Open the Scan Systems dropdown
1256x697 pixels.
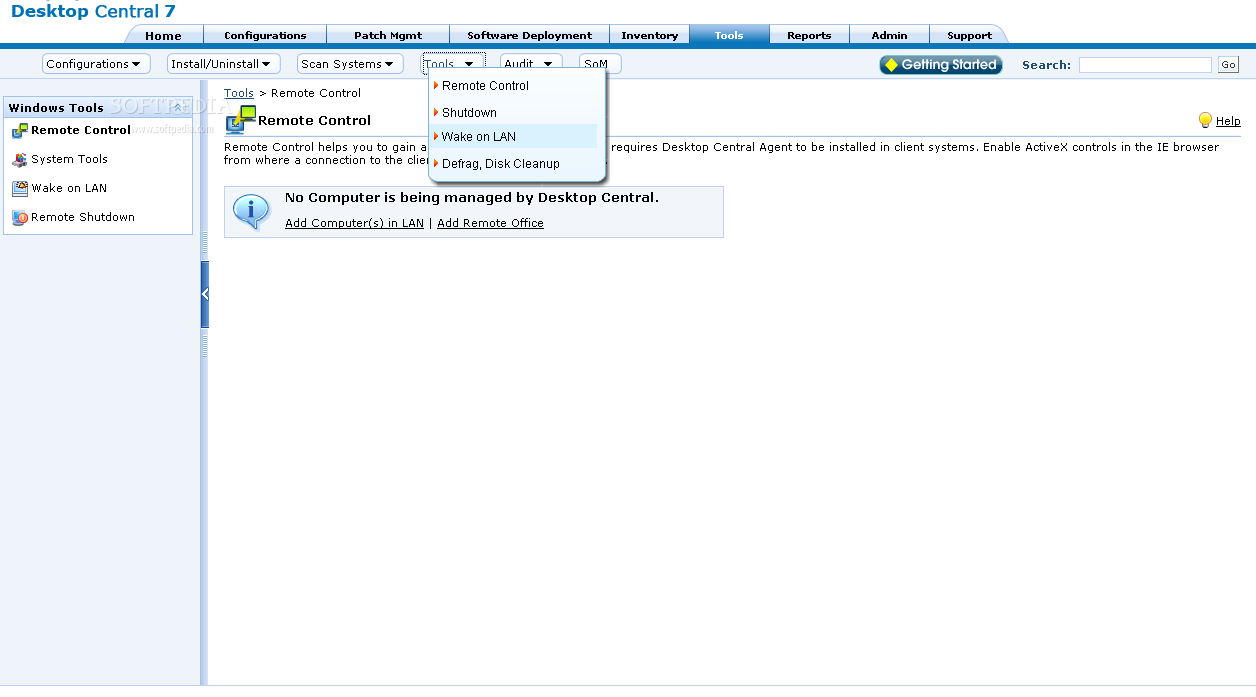pos(350,64)
